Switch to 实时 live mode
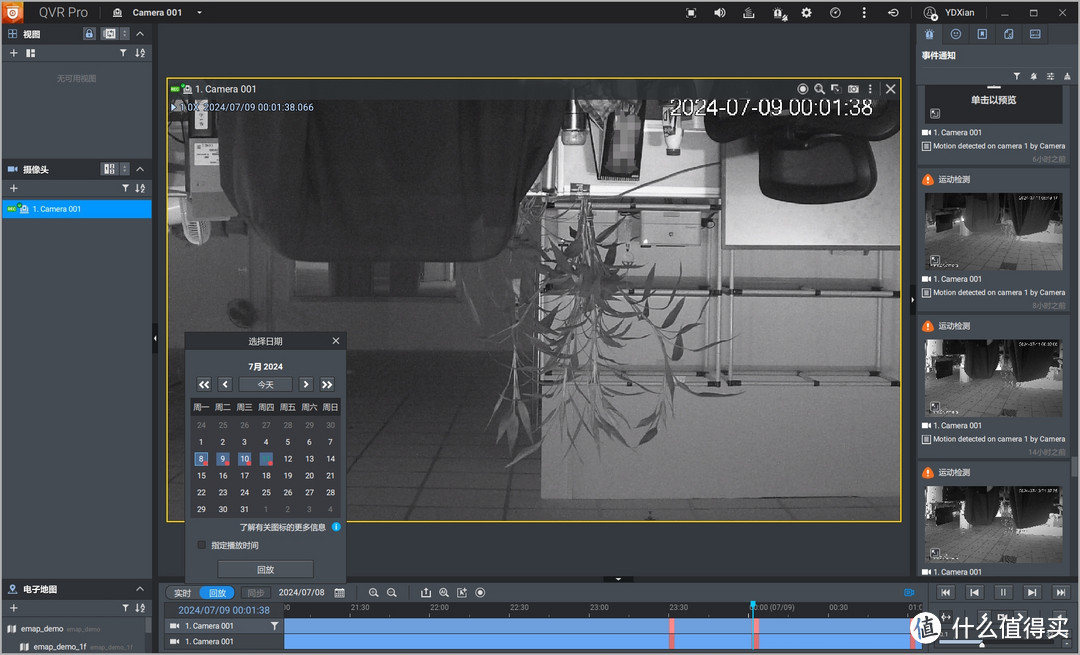The height and width of the screenshot is (655, 1080). pyautogui.click(x=182, y=593)
